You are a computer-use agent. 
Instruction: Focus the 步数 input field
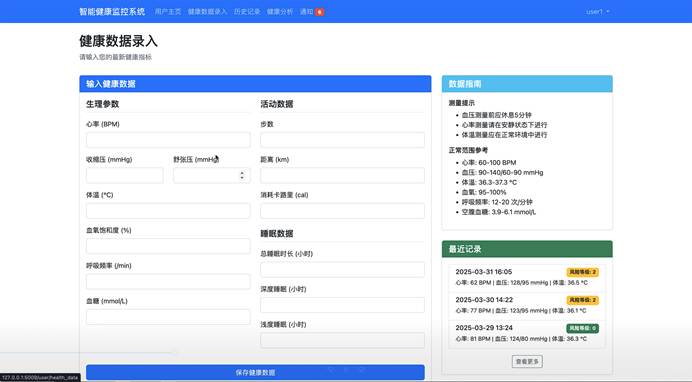(342, 140)
